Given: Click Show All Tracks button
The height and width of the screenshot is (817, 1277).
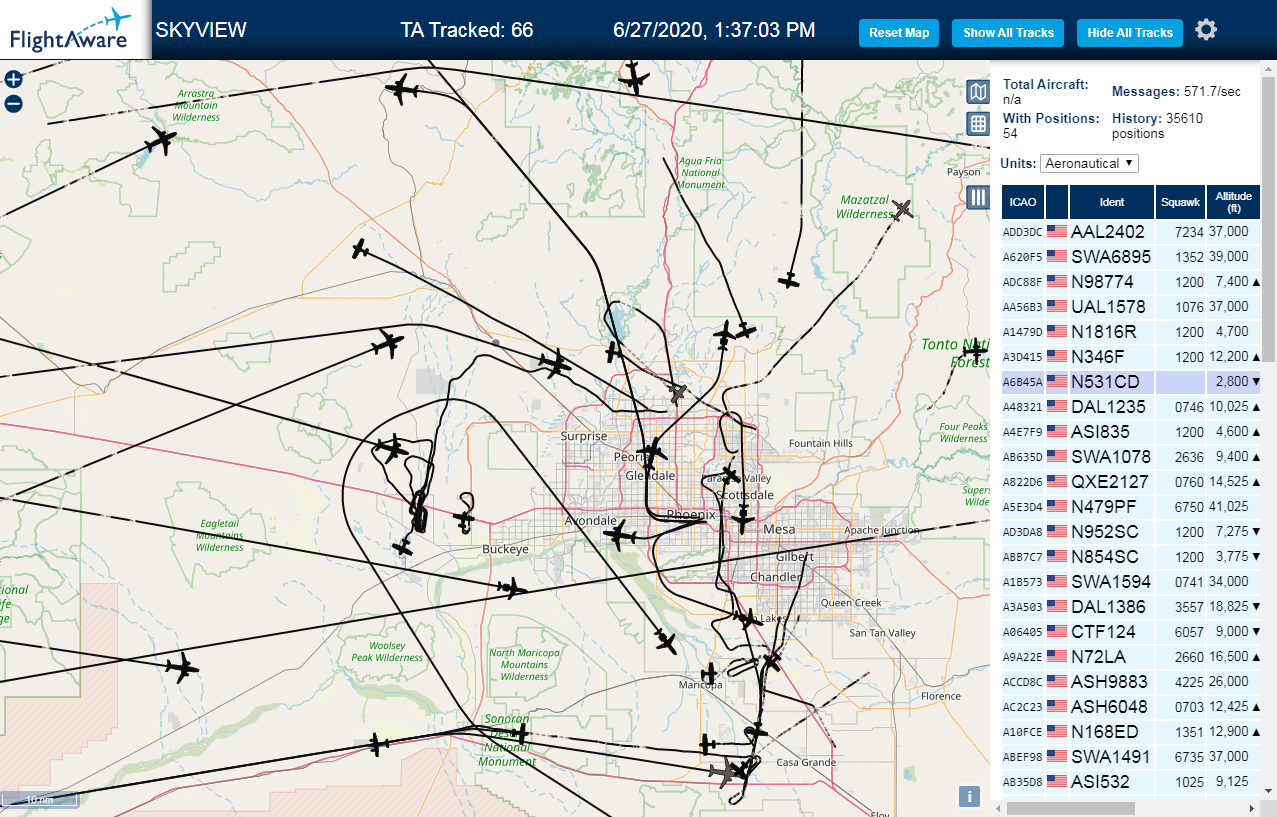Looking at the screenshot, I should point(1008,33).
